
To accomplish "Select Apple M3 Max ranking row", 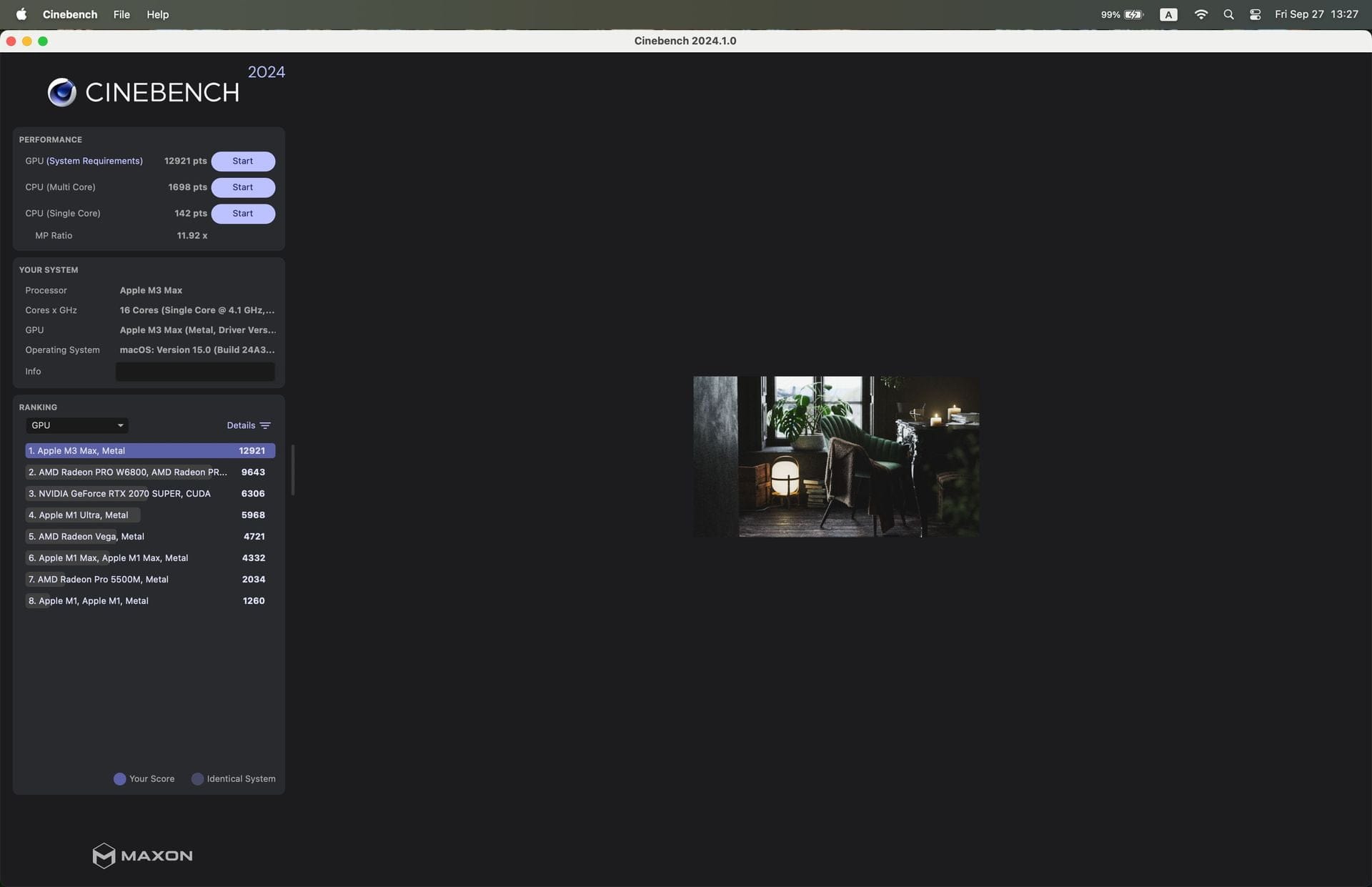I will (x=150, y=450).
